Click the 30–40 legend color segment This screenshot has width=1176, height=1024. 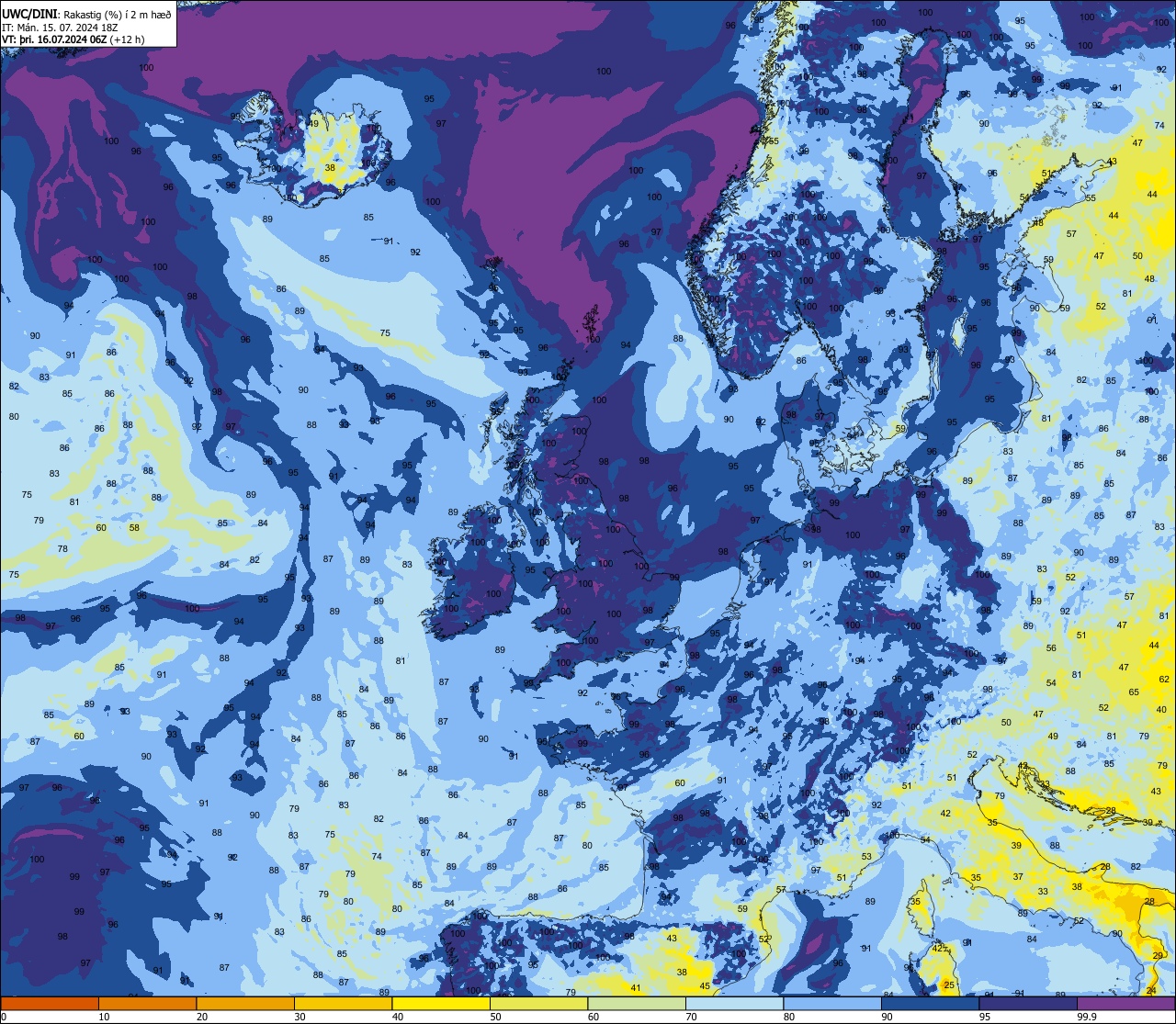pos(343,1003)
